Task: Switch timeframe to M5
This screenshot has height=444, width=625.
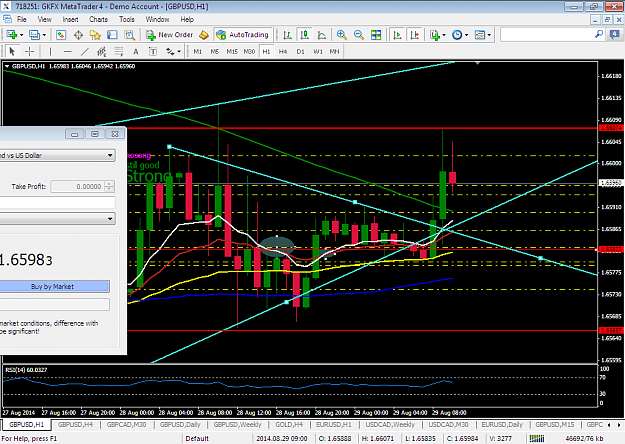Action: [215, 51]
